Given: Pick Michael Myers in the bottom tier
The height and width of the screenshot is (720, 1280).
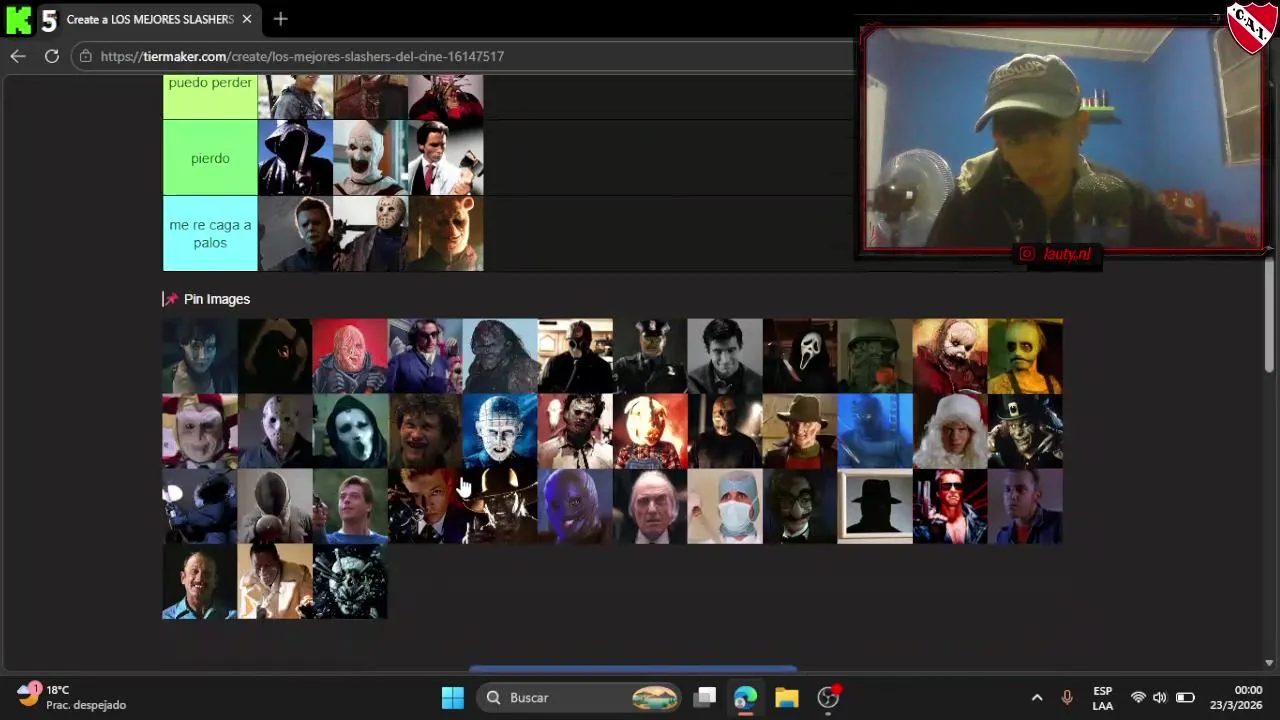Looking at the screenshot, I should tap(295, 234).
